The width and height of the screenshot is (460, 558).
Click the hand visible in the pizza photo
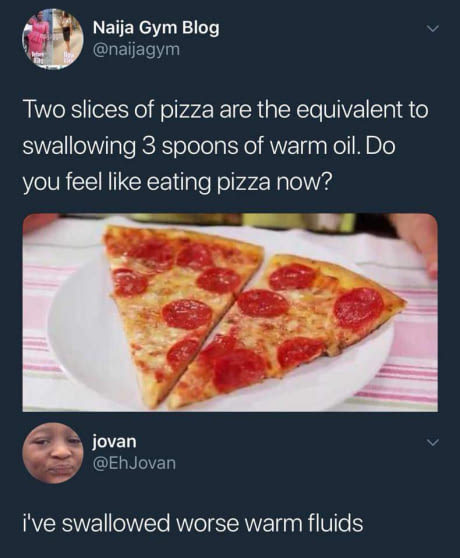coord(416,242)
